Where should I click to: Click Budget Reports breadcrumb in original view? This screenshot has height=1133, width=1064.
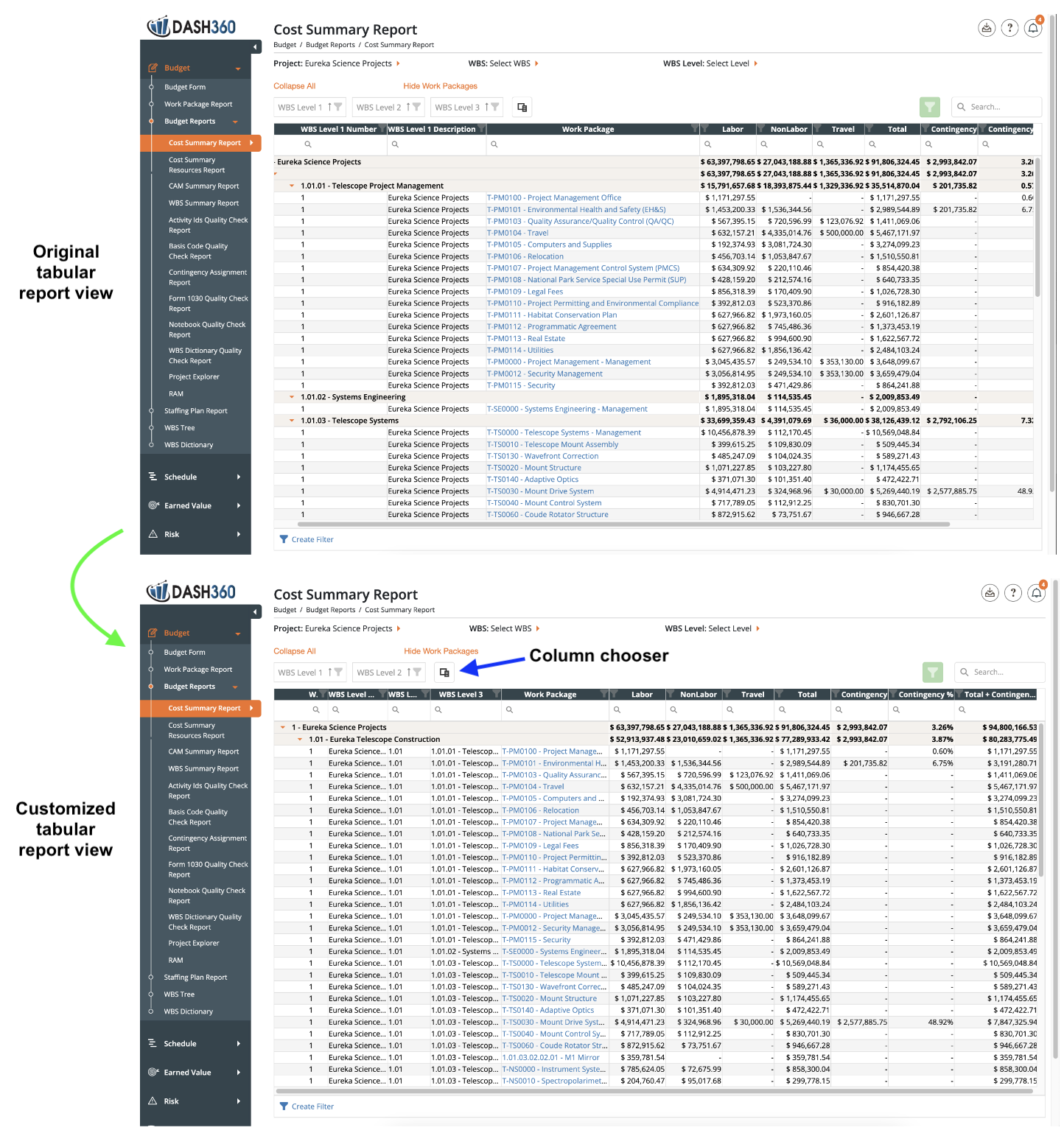(331, 45)
